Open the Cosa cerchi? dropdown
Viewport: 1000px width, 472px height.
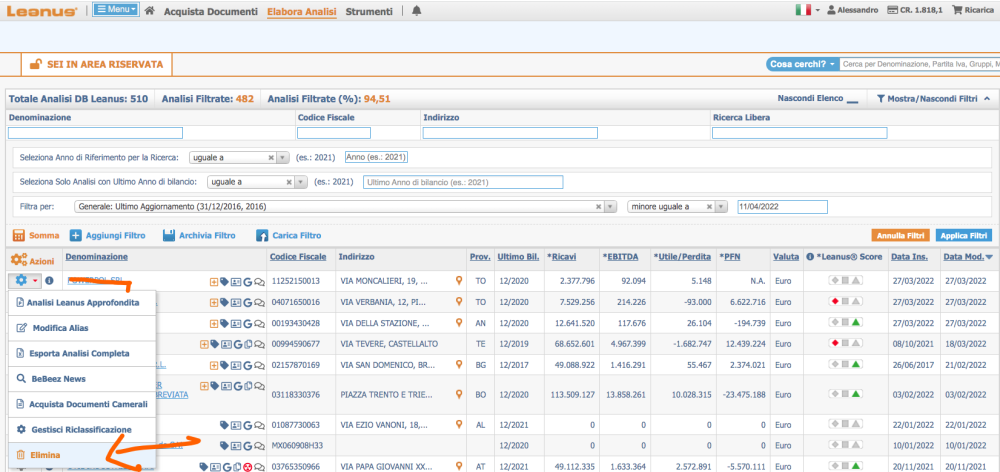click(803, 64)
